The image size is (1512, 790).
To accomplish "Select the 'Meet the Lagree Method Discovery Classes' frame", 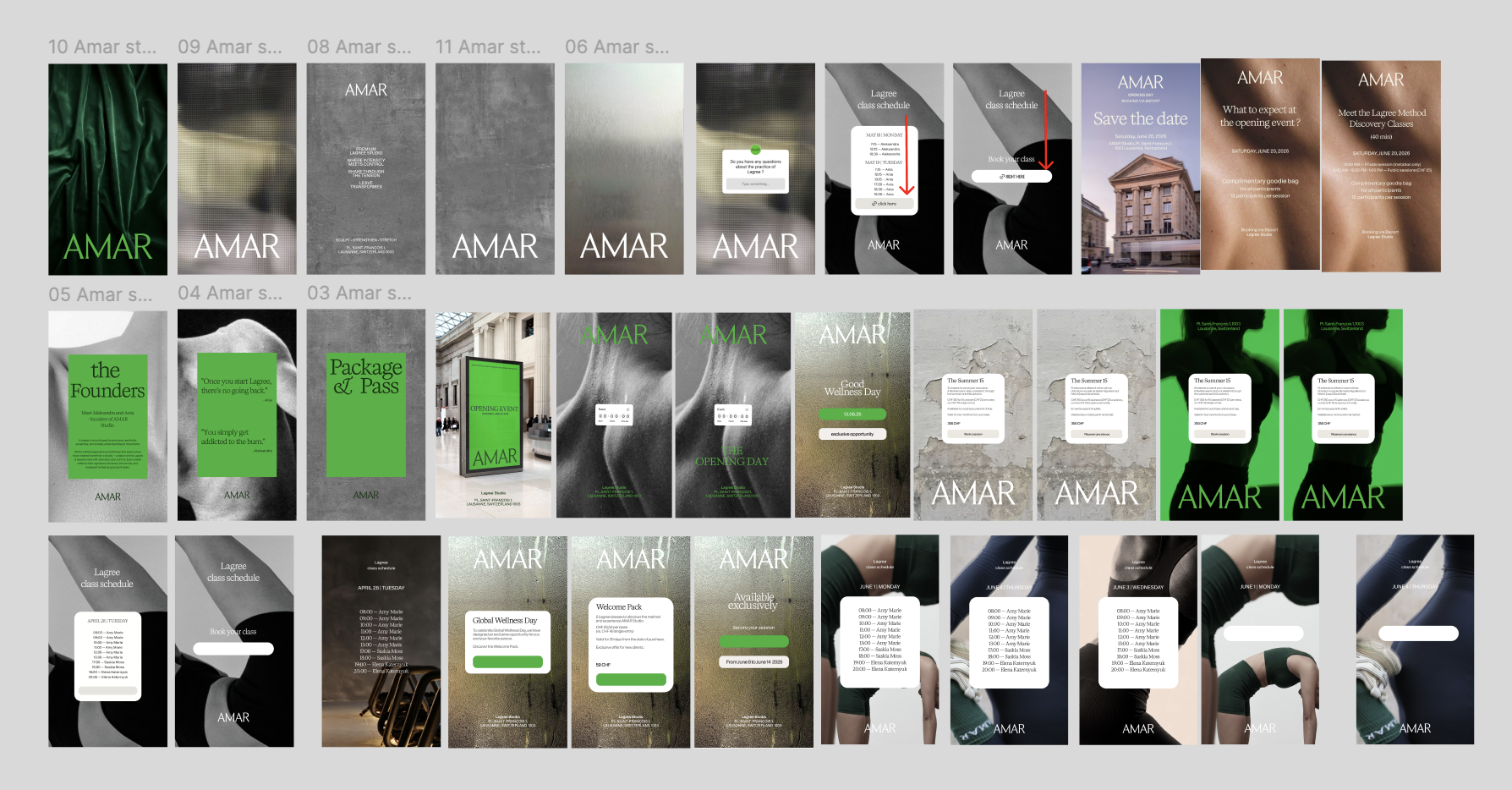I will pos(1381,167).
